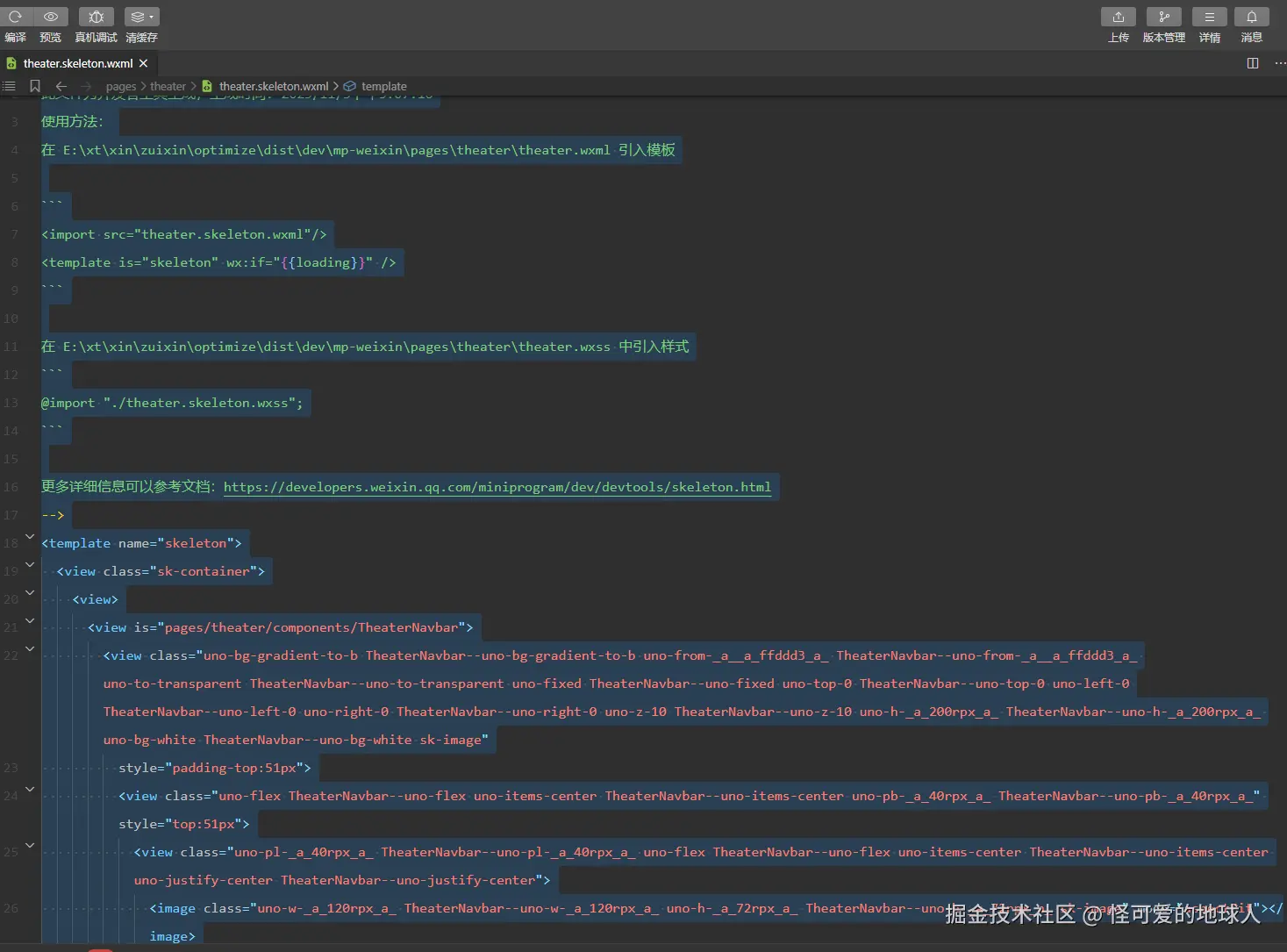Close the theater.skeleton.wxml tab
The height and width of the screenshot is (952, 1287).
[x=143, y=63]
